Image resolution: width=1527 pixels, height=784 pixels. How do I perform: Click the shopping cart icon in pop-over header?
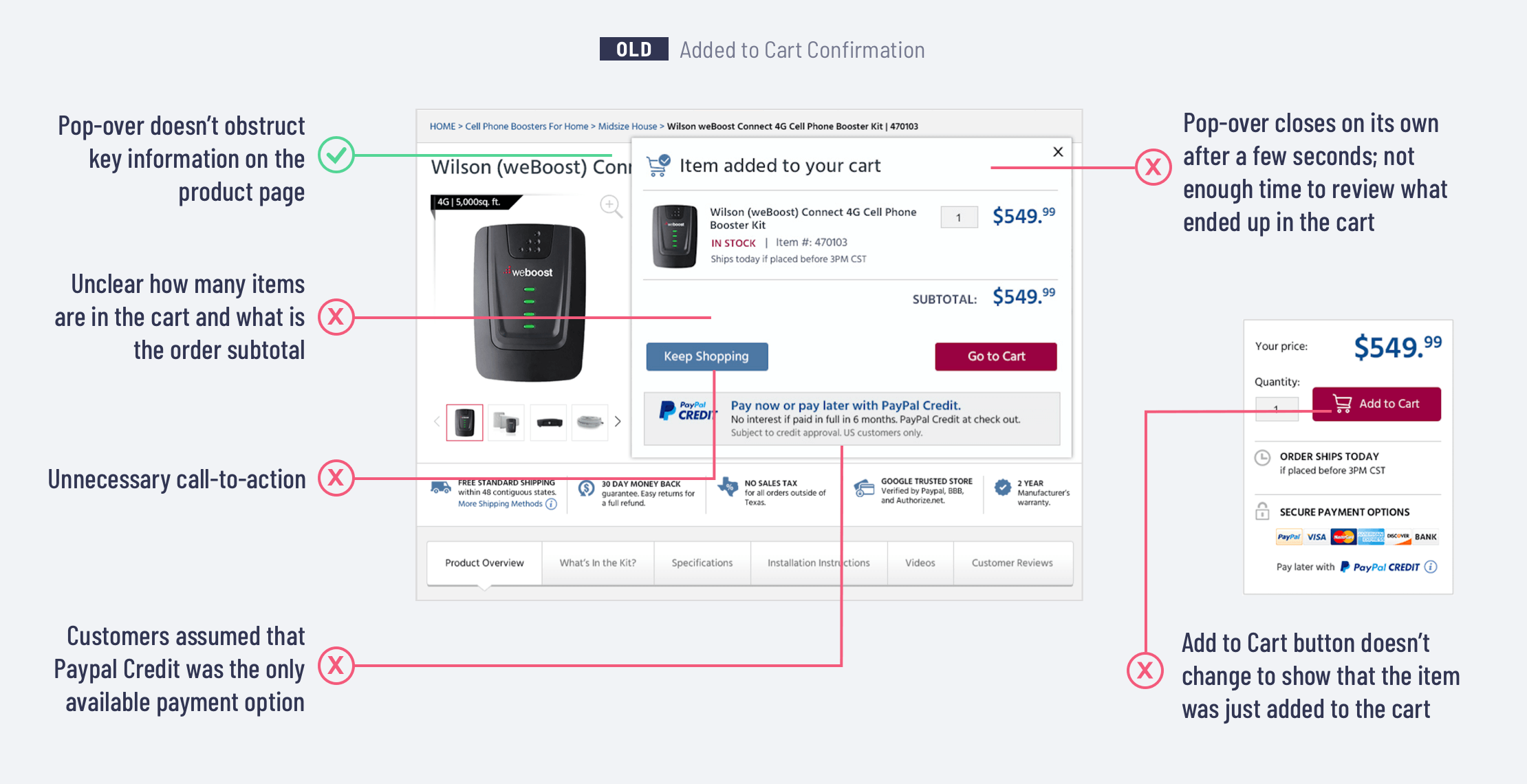coord(658,166)
